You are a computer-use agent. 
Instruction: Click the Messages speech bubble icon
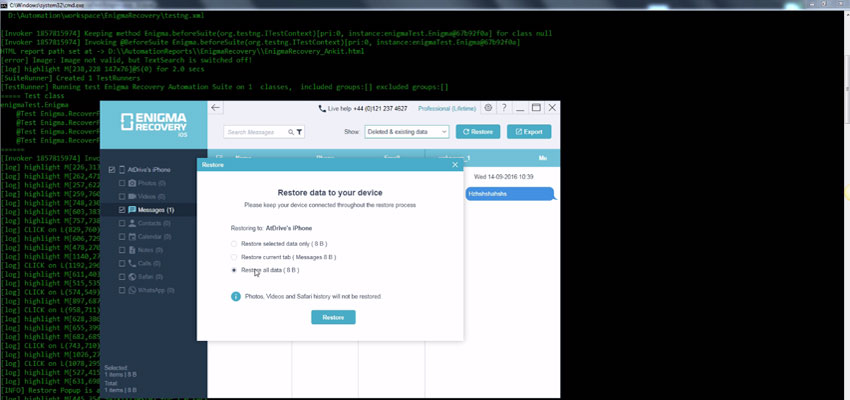tap(132, 209)
